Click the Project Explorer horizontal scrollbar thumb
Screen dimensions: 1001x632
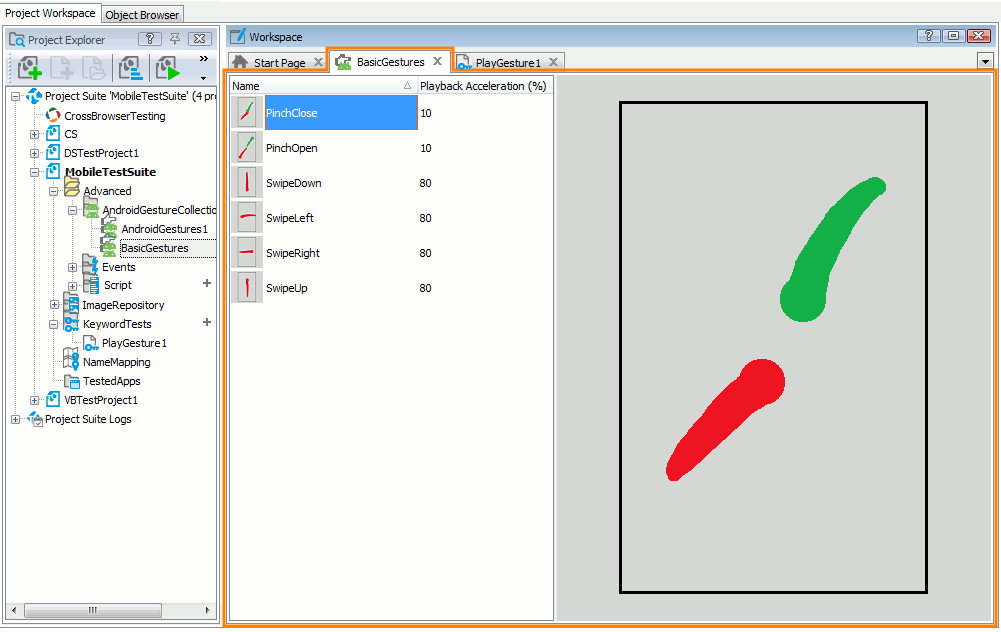tap(93, 610)
